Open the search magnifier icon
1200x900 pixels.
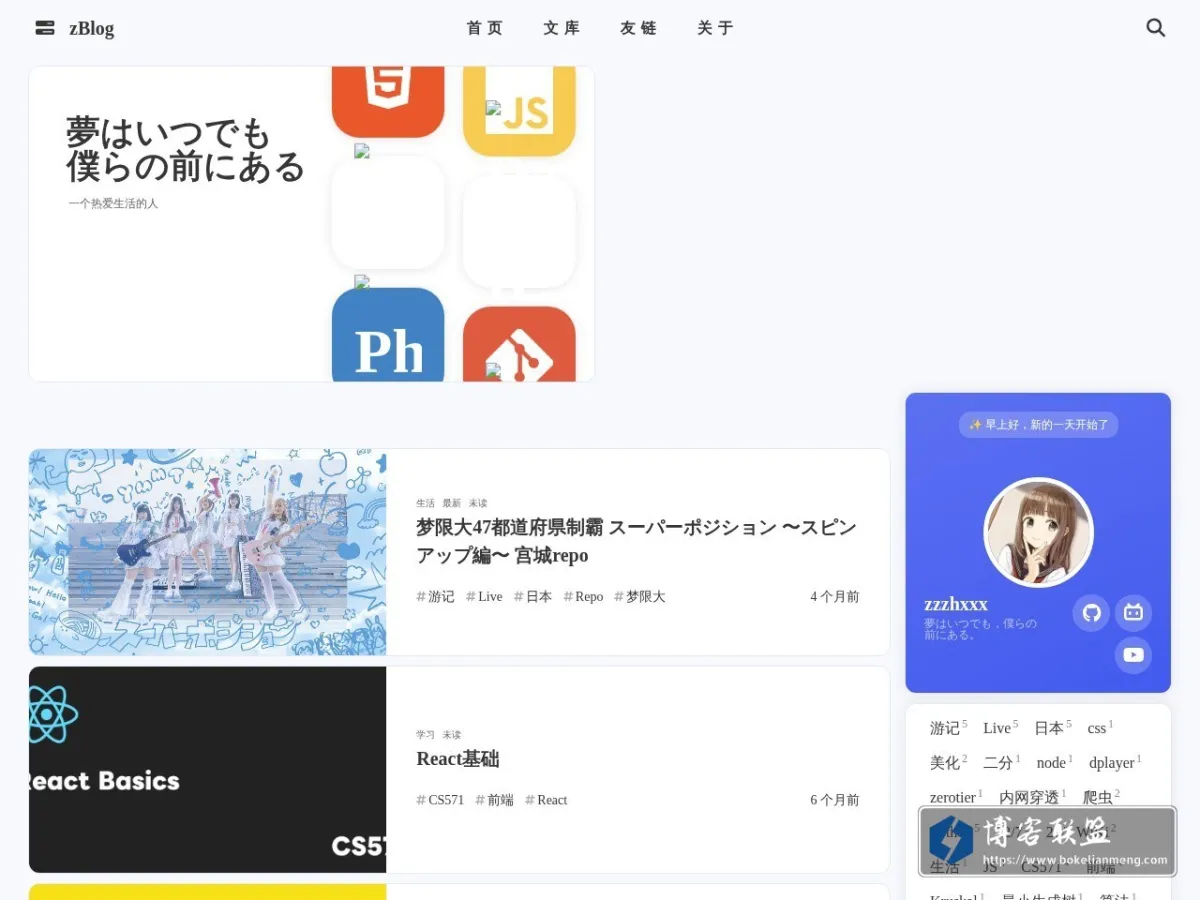pyautogui.click(x=1156, y=28)
